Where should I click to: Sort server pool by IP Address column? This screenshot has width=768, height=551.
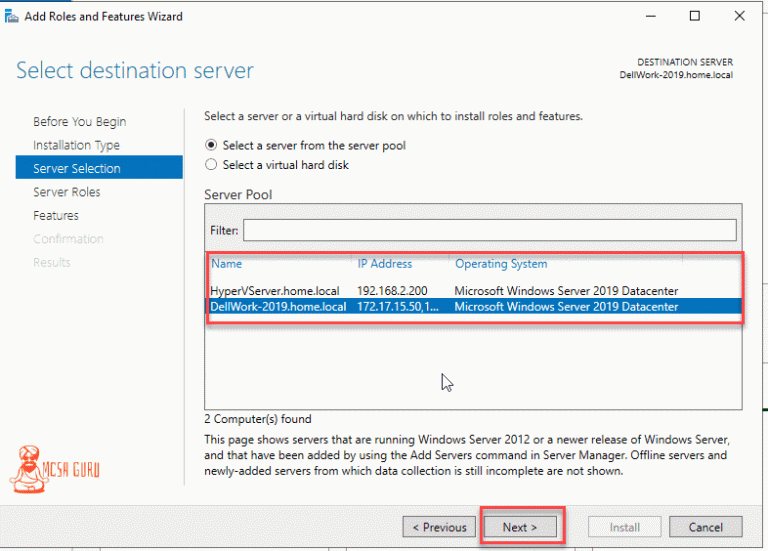(x=385, y=264)
